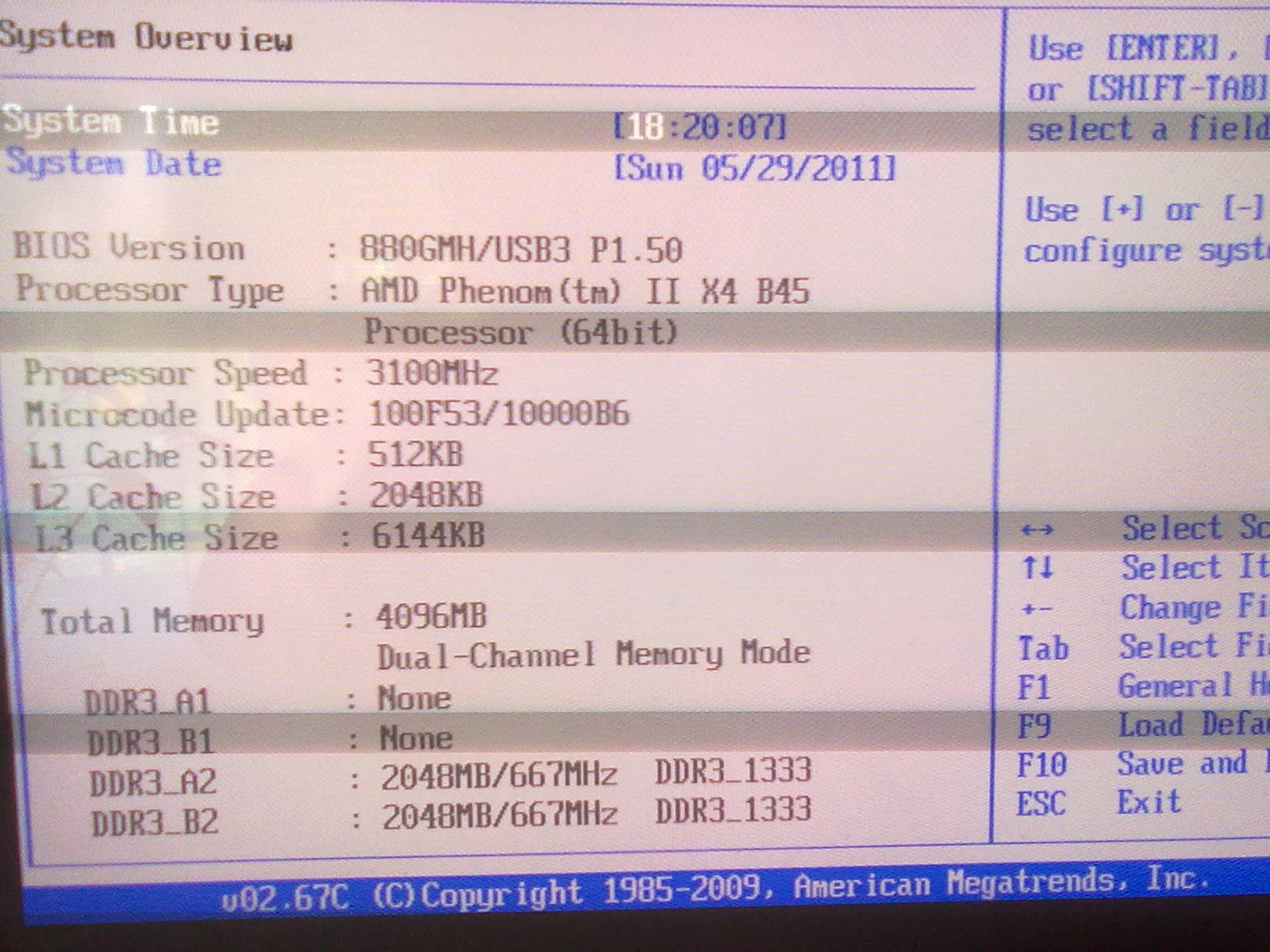Image resolution: width=1270 pixels, height=952 pixels.
Task: Click the Change Field help entry
Action: click(x=1195, y=607)
